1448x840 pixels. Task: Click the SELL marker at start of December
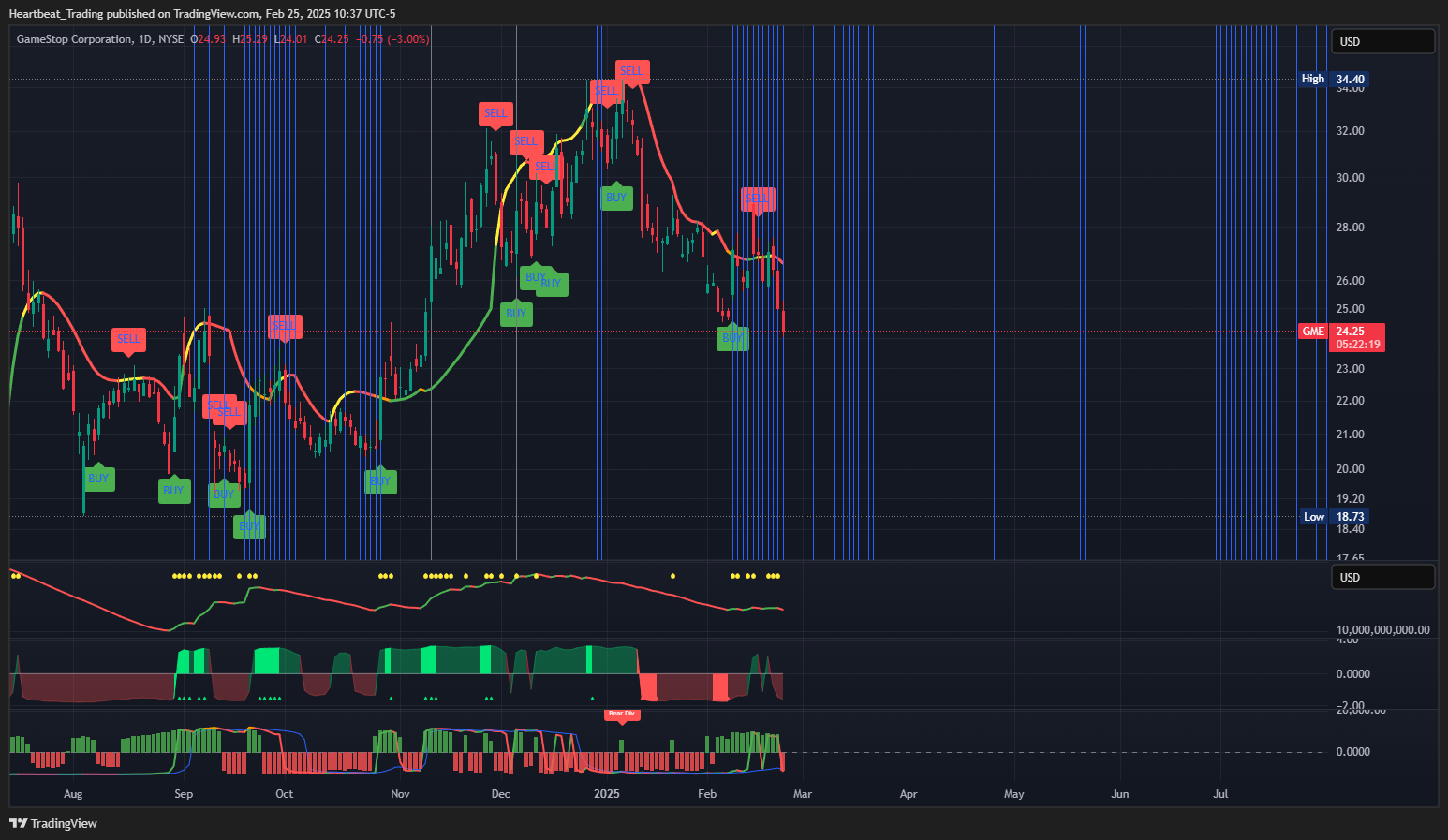tap(495, 113)
